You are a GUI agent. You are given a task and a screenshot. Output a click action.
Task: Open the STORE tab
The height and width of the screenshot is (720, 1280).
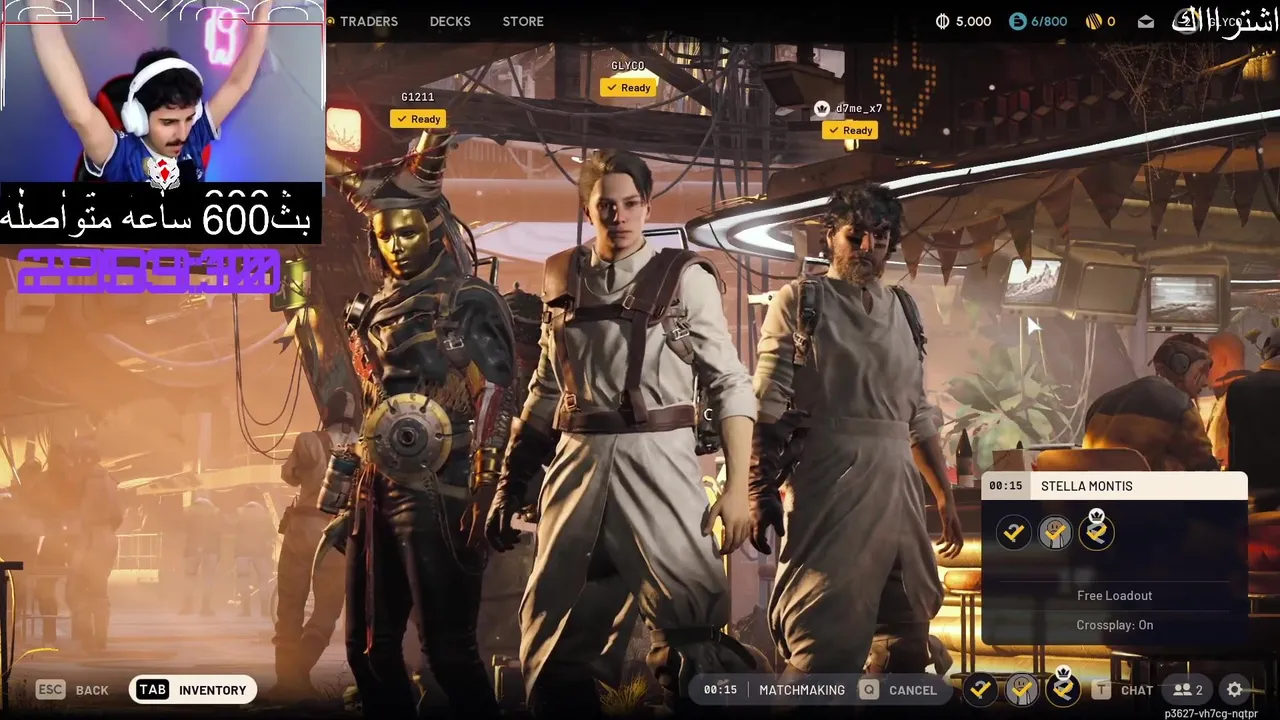523,21
